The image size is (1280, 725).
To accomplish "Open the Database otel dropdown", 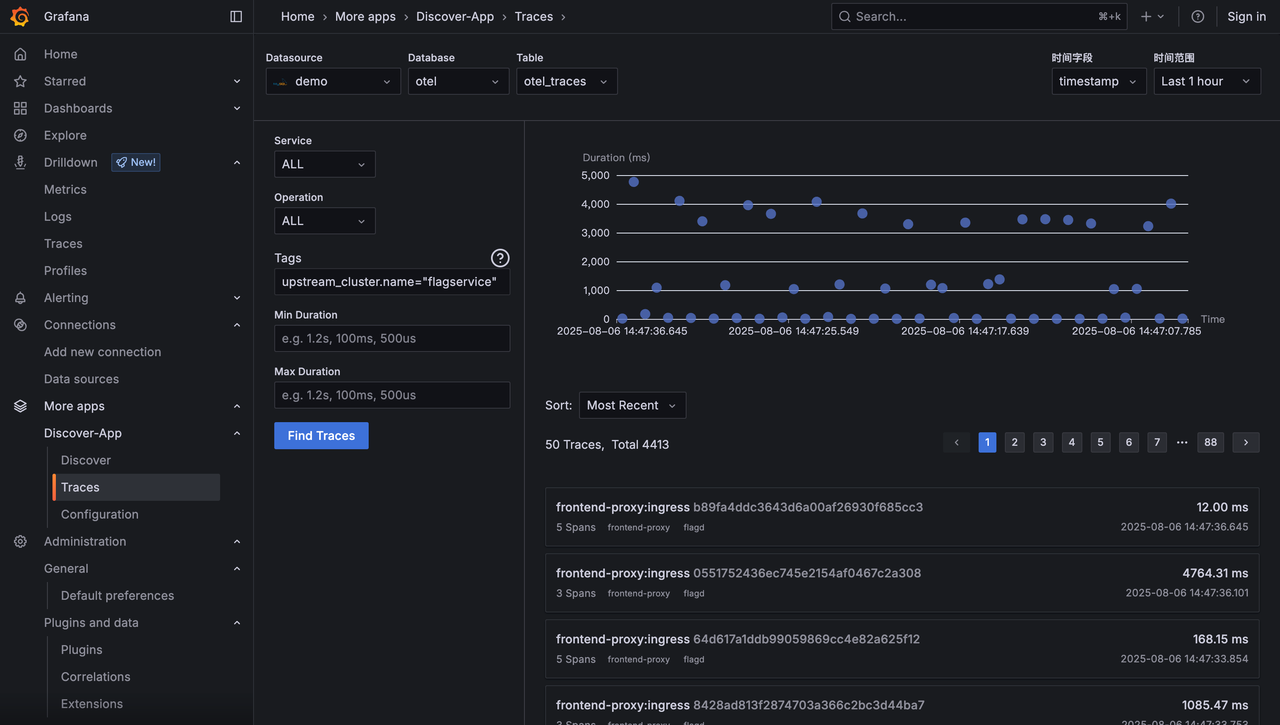I will point(459,81).
